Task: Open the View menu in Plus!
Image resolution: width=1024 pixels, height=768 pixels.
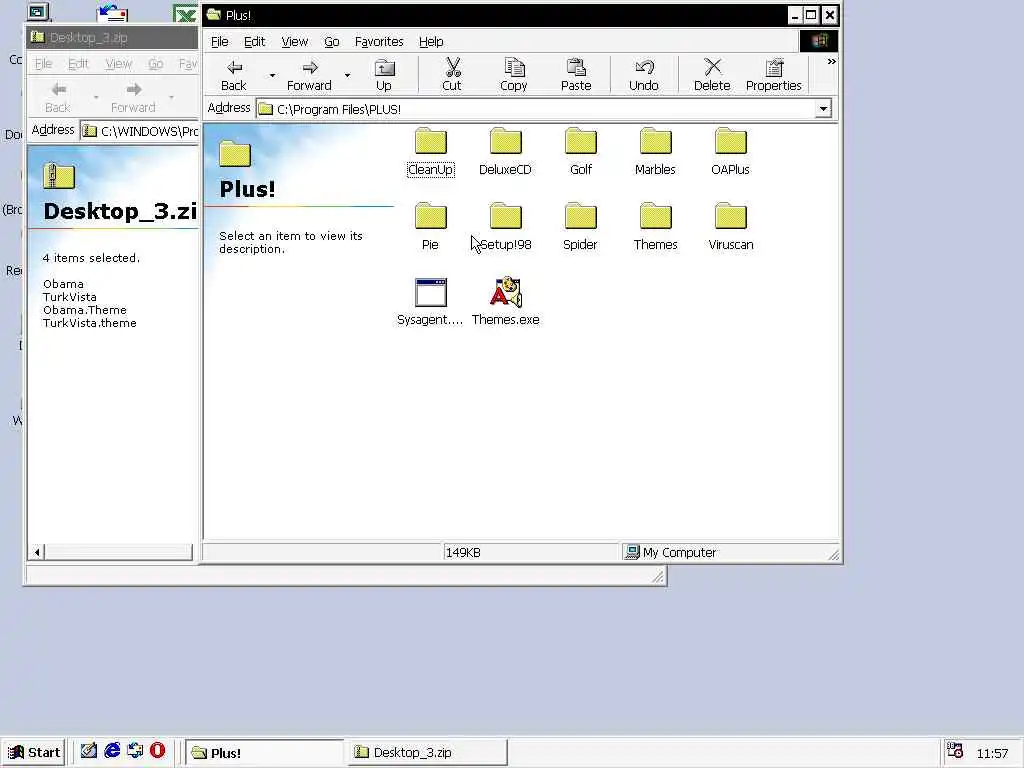Action: click(295, 42)
